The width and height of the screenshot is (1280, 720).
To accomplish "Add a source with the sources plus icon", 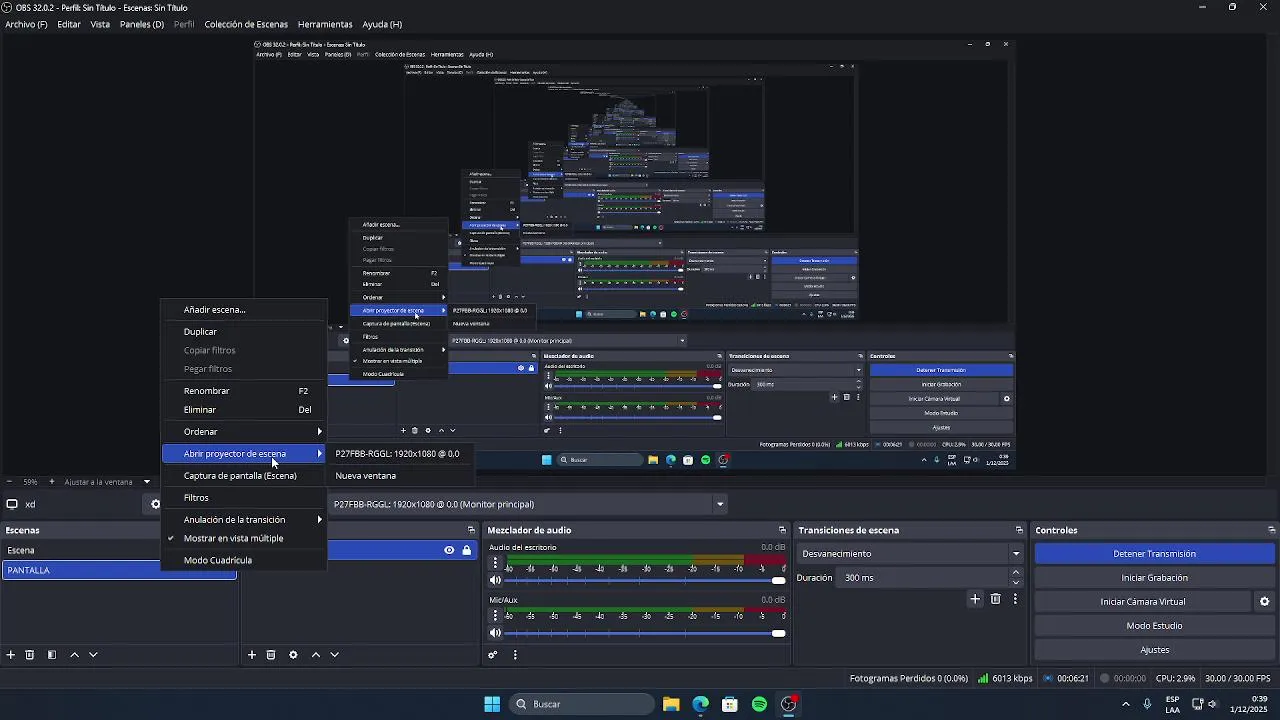I will coord(252,655).
